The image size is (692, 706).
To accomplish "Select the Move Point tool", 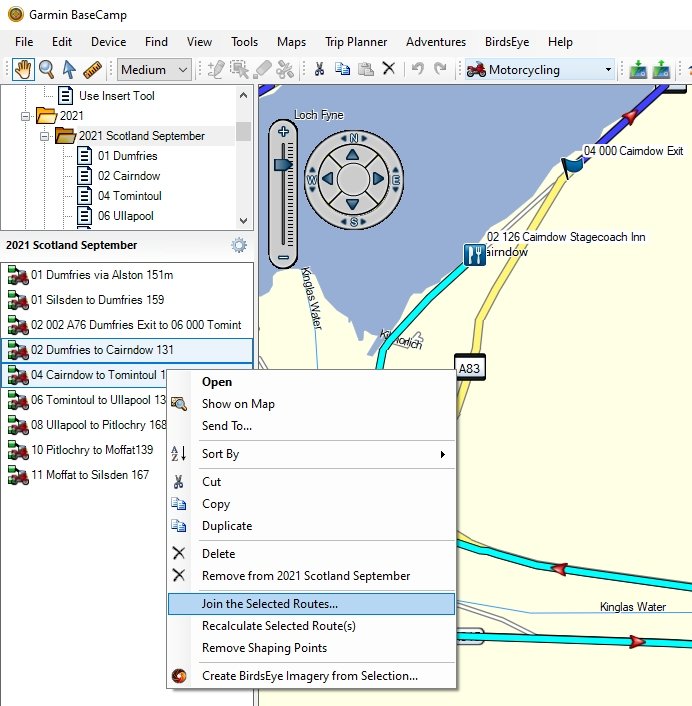I will [x=239, y=70].
